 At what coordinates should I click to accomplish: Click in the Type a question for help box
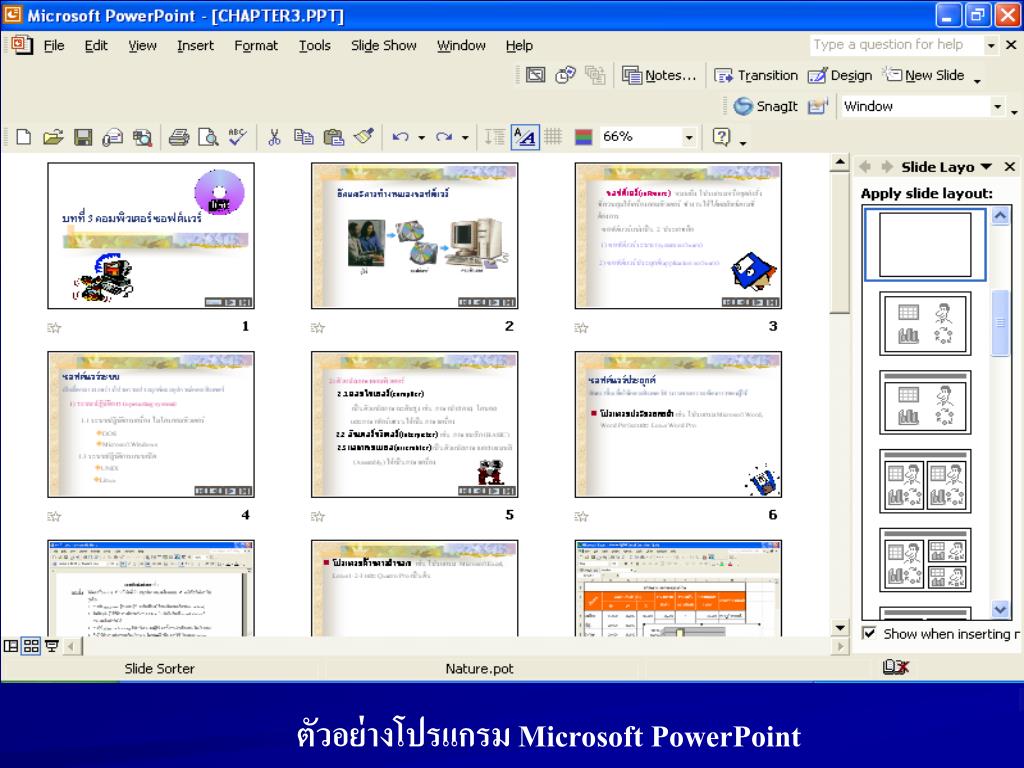[895, 44]
